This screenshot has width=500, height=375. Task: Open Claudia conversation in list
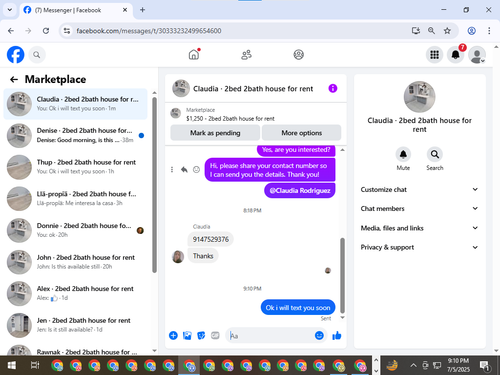click(75, 104)
